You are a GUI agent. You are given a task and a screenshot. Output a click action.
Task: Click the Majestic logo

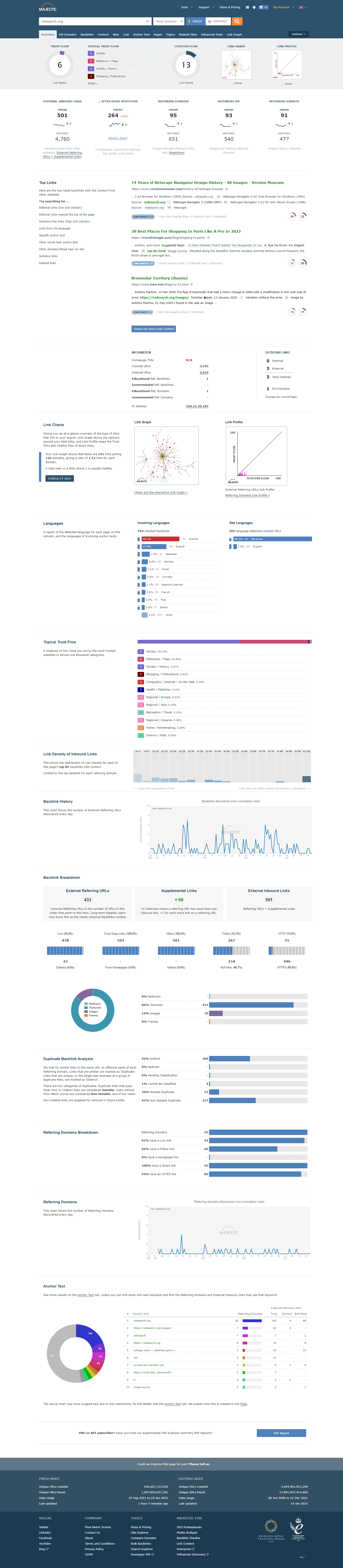(x=47, y=8)
